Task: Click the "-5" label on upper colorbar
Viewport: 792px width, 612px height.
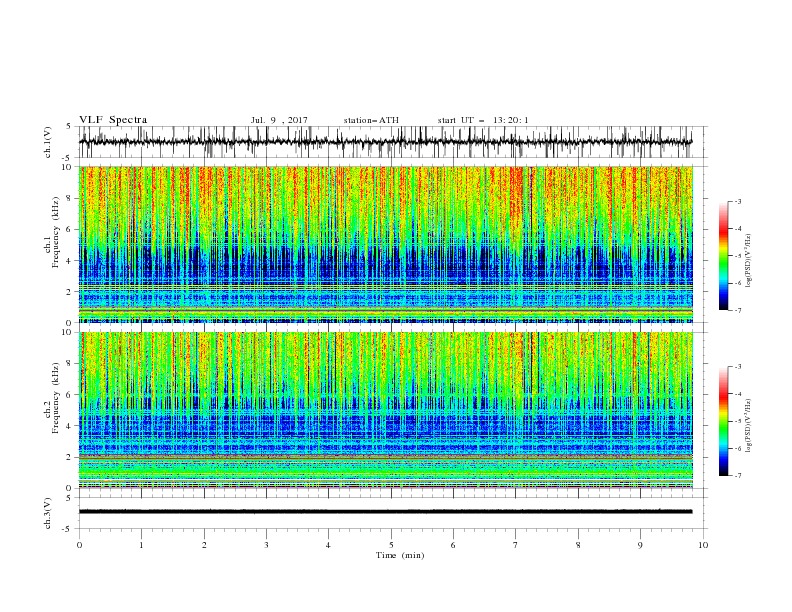Action: pyautogui.click(x=738, y=256)
